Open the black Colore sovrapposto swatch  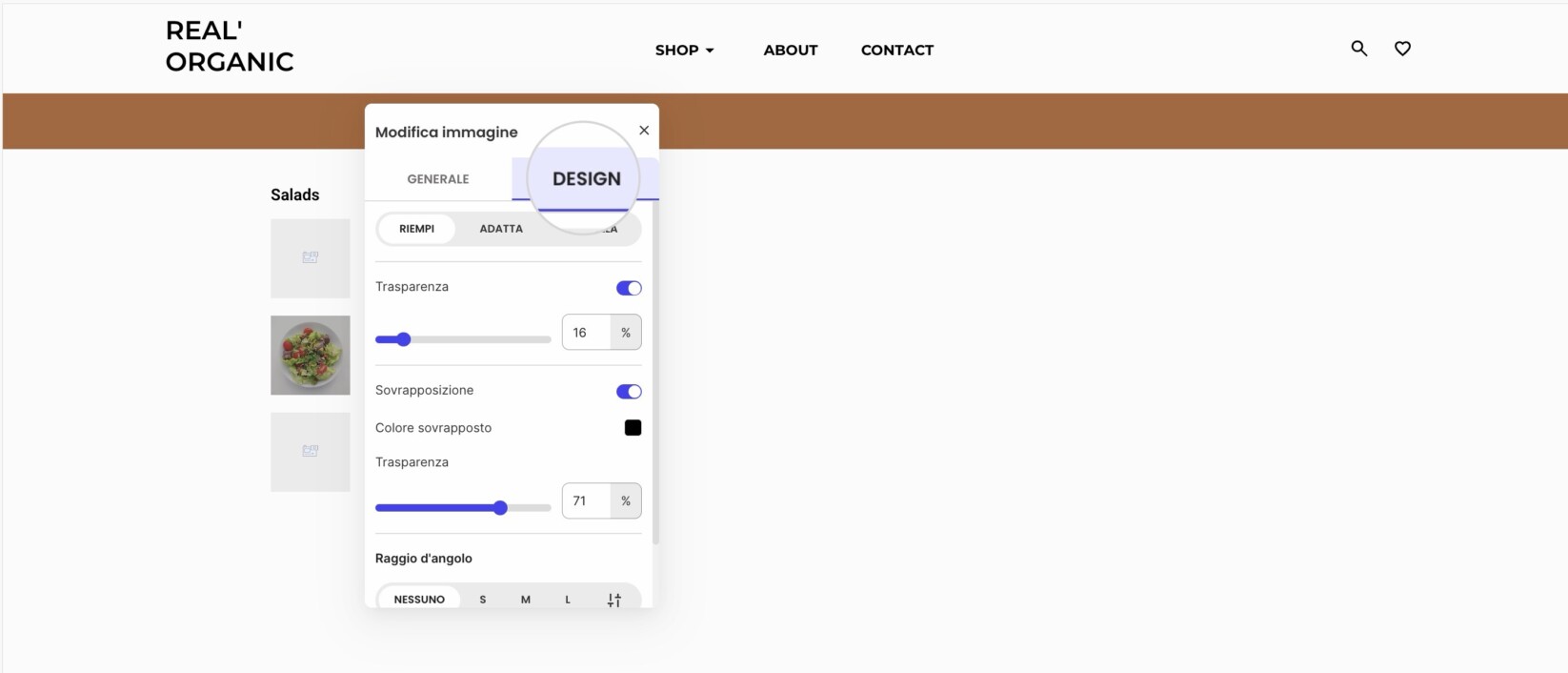(633, 428)
